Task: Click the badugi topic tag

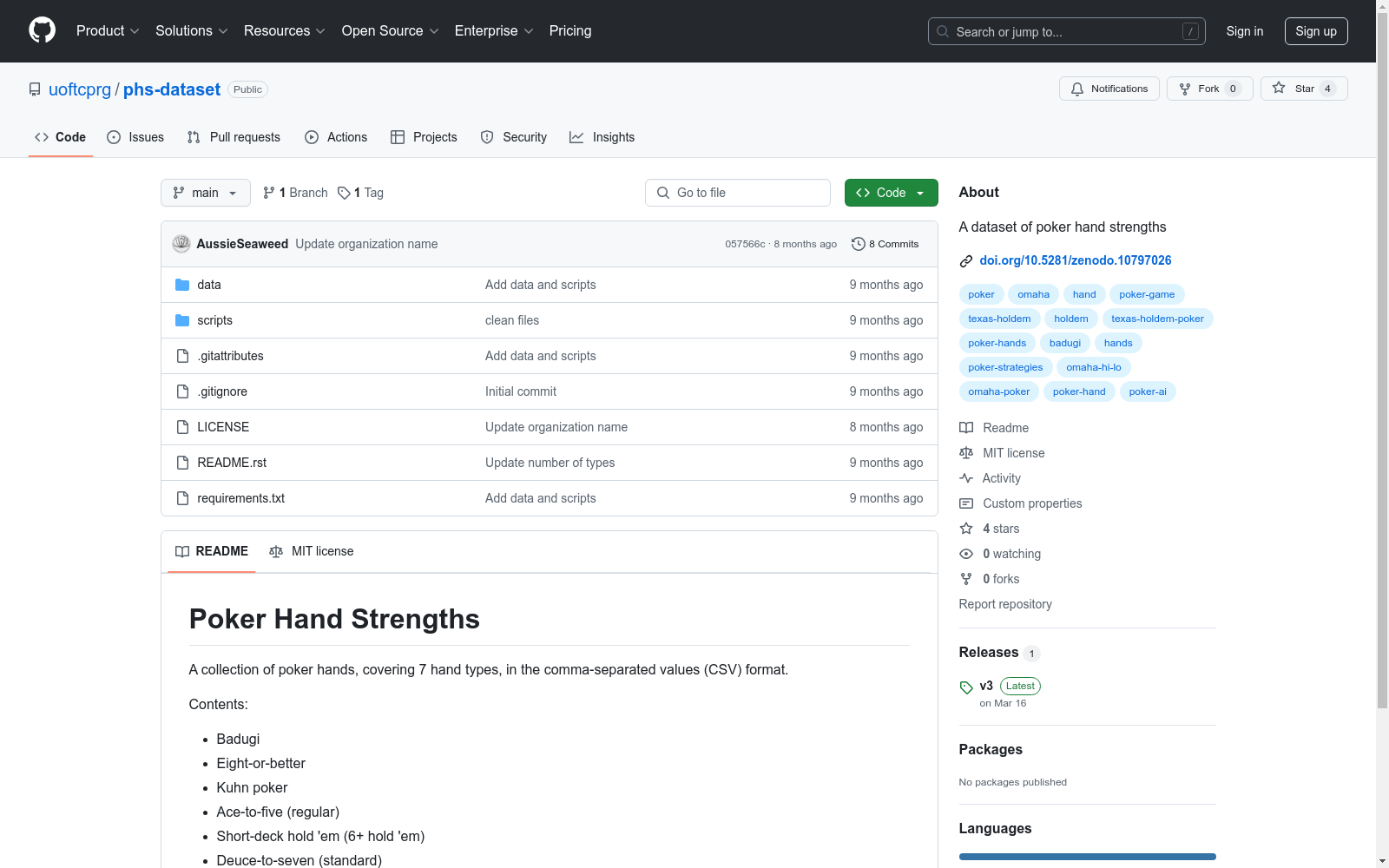Action: (1065, 343)
